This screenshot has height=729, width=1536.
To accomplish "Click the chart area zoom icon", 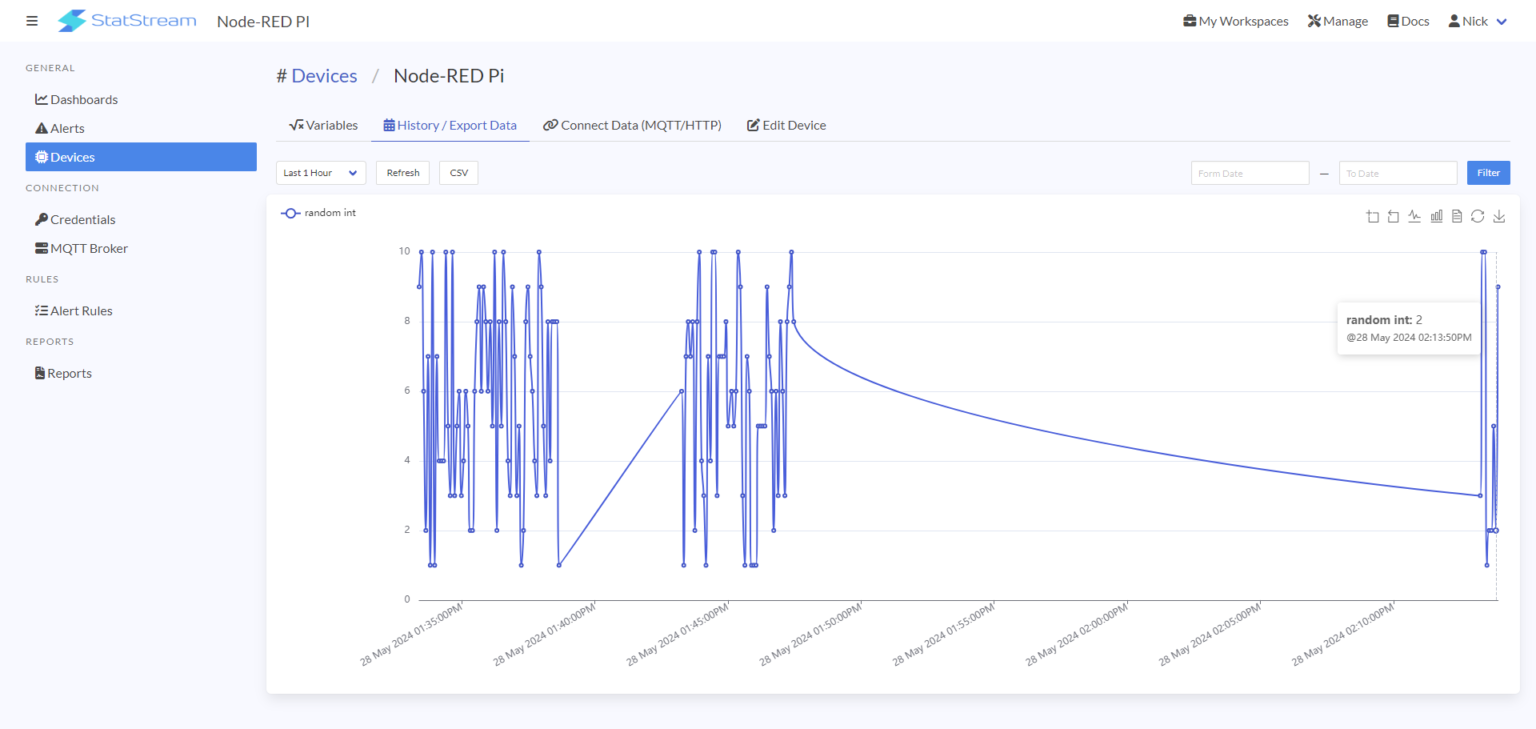I will click(x=1373, y=216).
